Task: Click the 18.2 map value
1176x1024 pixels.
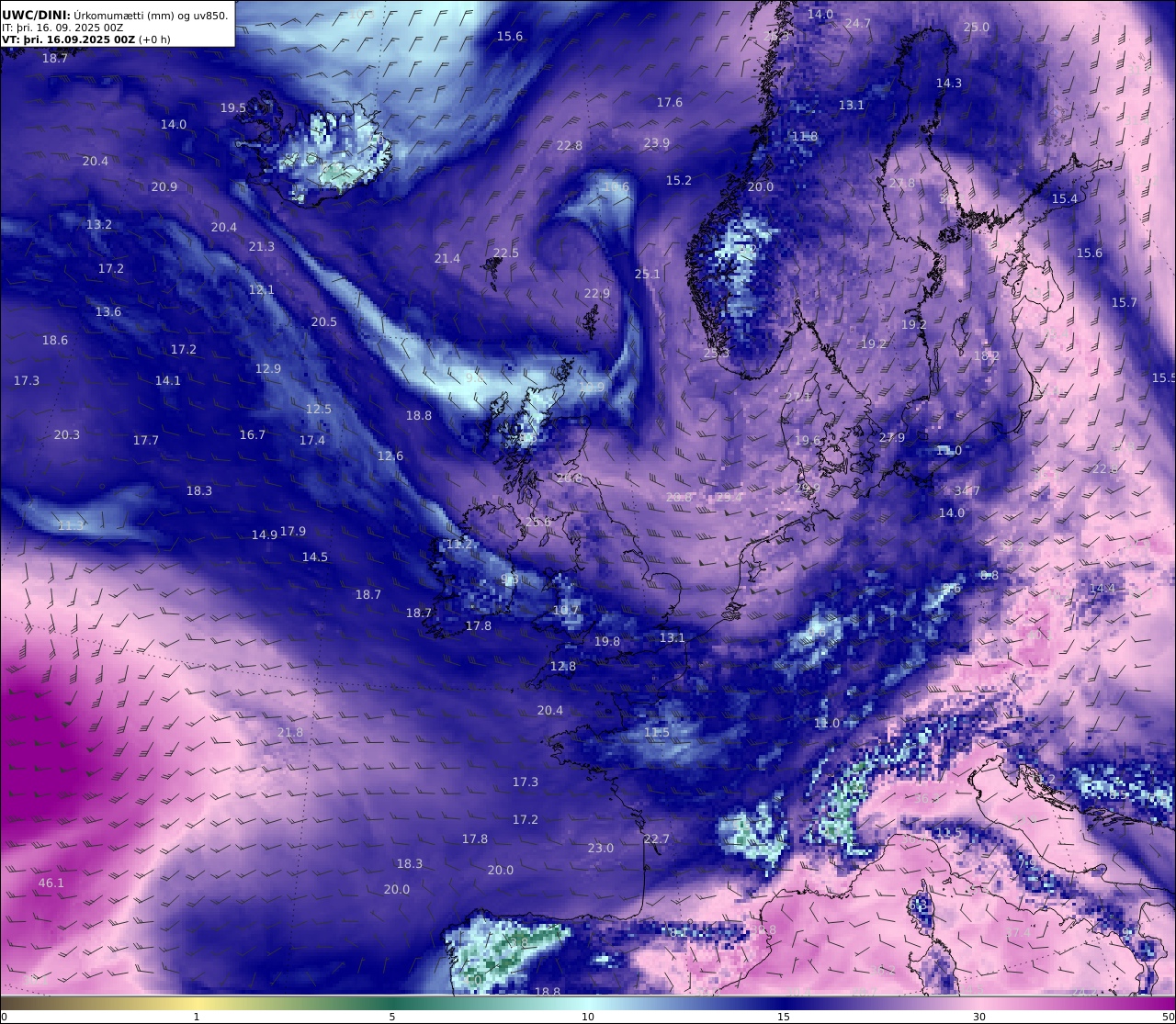Action: (x=987, y=356)
